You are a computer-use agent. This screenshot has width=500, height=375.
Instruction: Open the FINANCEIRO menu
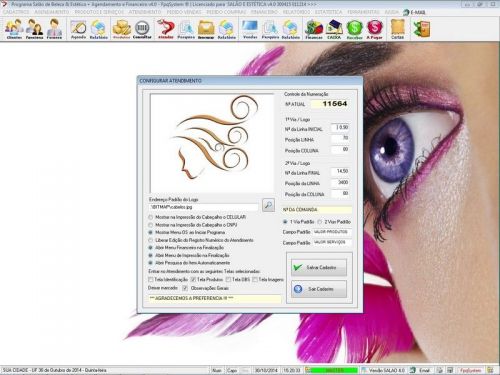[x=264, y=12]
